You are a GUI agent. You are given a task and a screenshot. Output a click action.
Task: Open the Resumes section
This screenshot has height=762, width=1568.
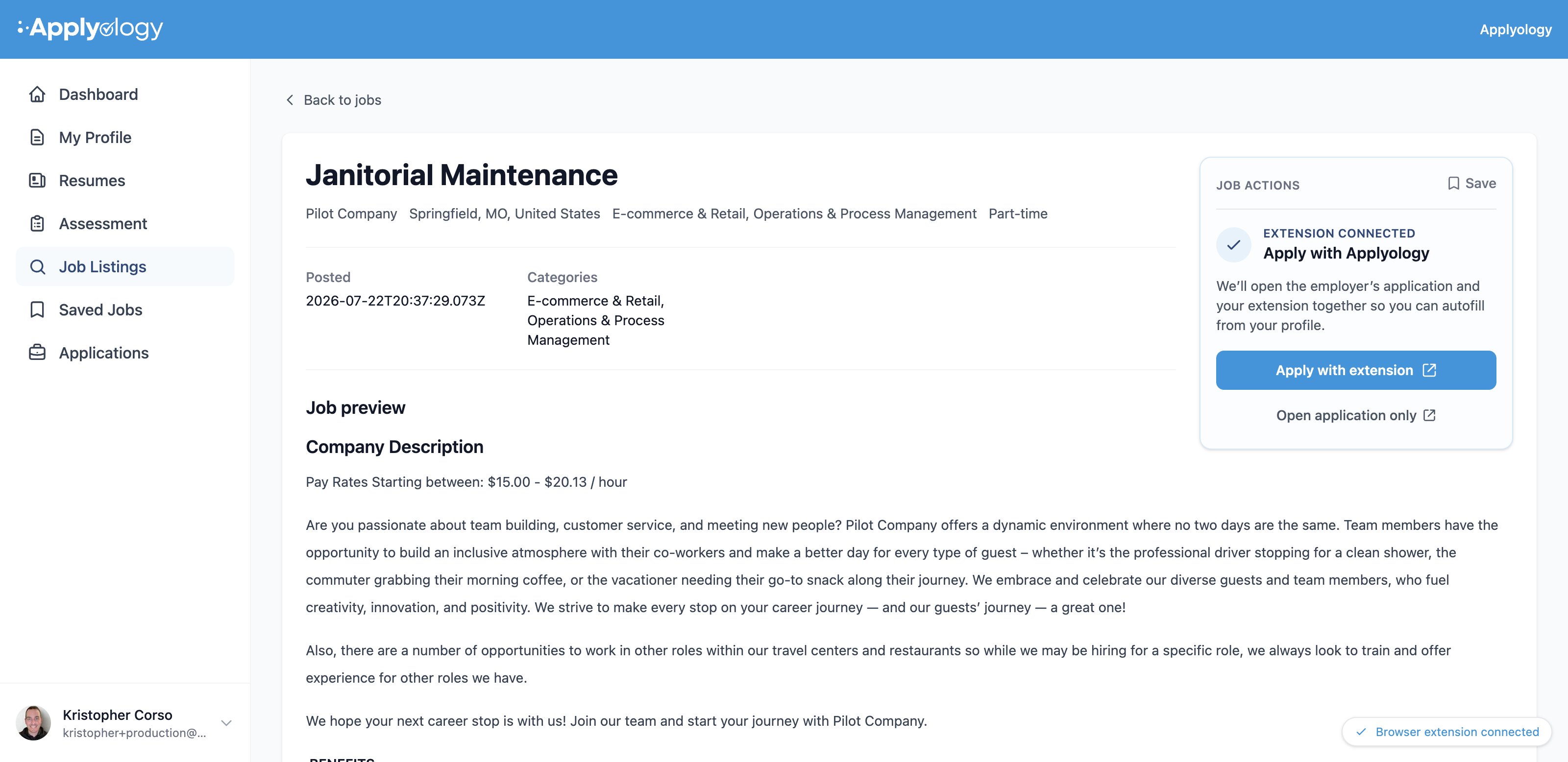coord(125,181)
